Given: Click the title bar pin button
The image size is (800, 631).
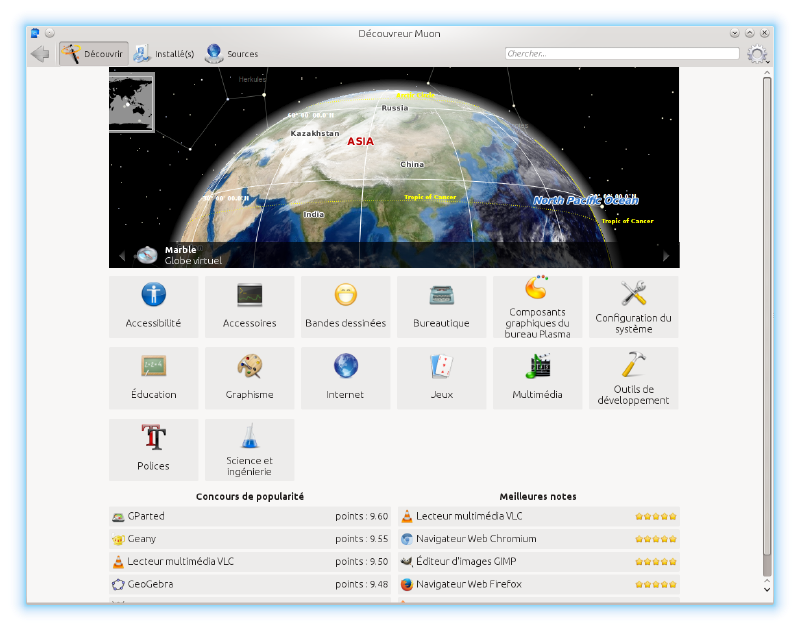Looking at the screenshot, I should point(50,33).
